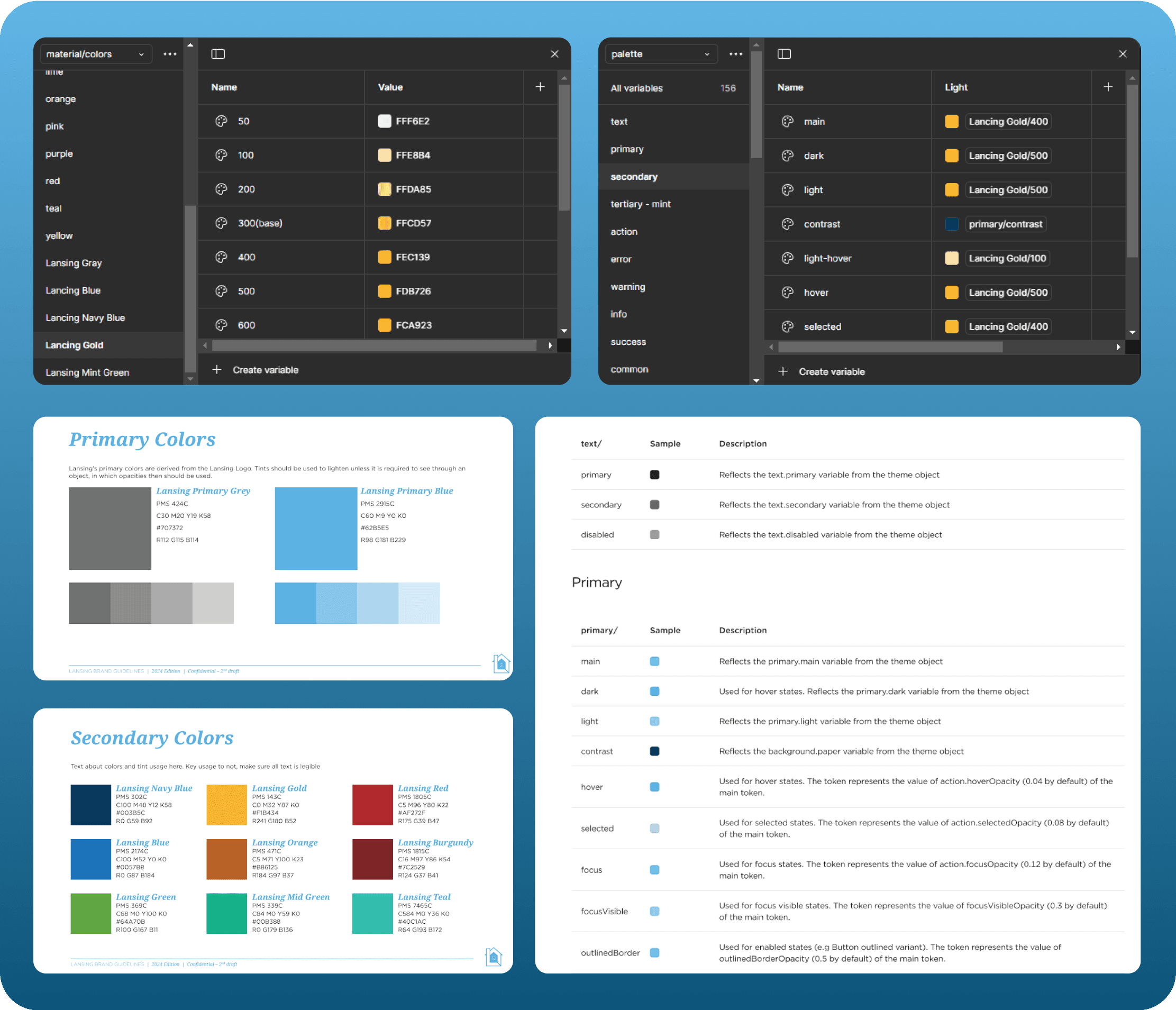This screenshot has height=1010, width=1176.
Task: Select the Lancing Gold group
Action: tap(108, 345)
